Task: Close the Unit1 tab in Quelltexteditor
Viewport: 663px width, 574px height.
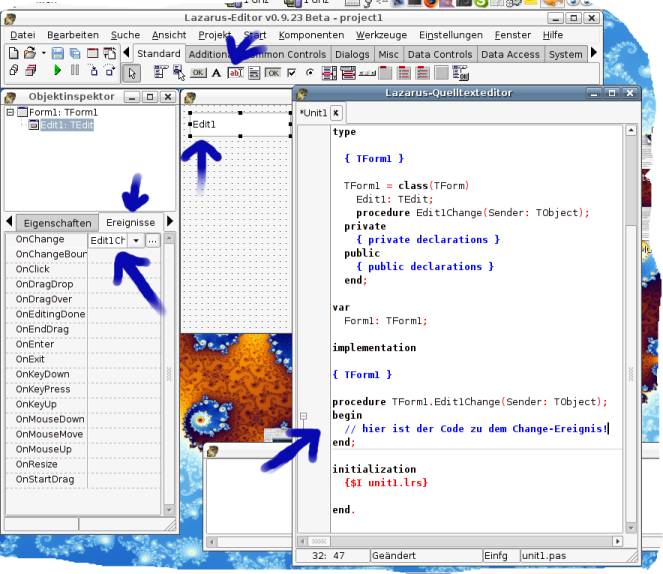Action: point(336,113)
